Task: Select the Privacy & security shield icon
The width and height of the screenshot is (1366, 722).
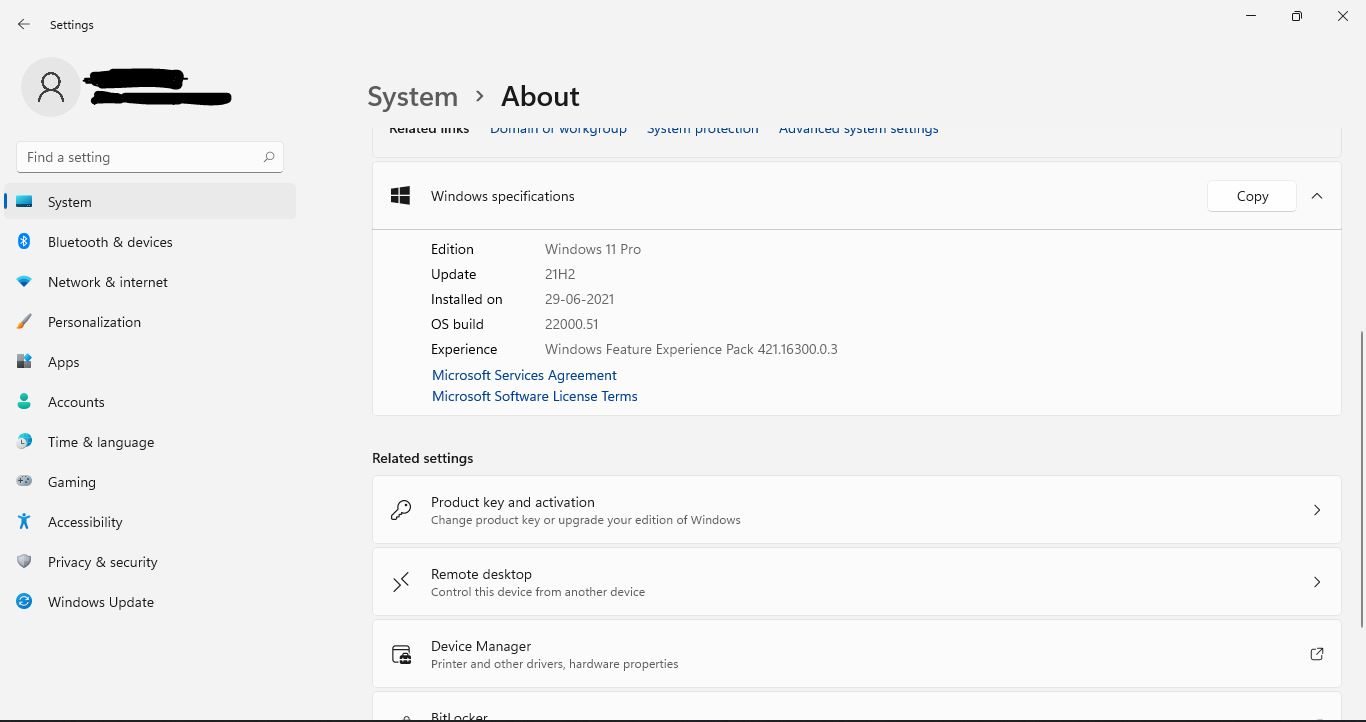Action: tap(24, 562)
